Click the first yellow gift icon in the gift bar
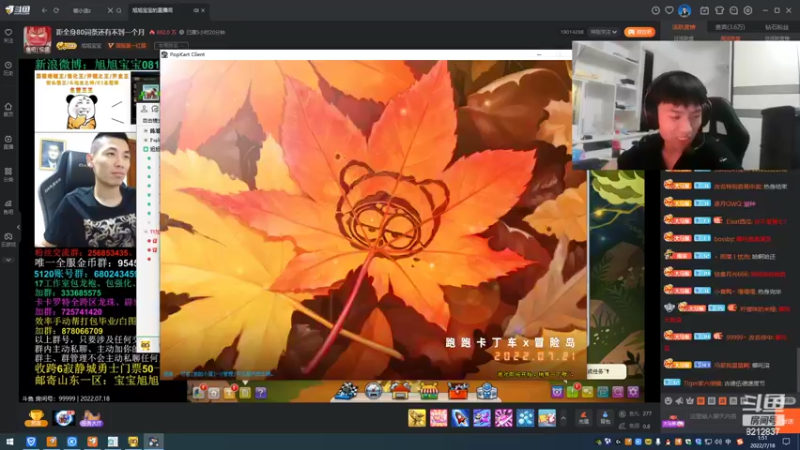 tap(417, 418)
